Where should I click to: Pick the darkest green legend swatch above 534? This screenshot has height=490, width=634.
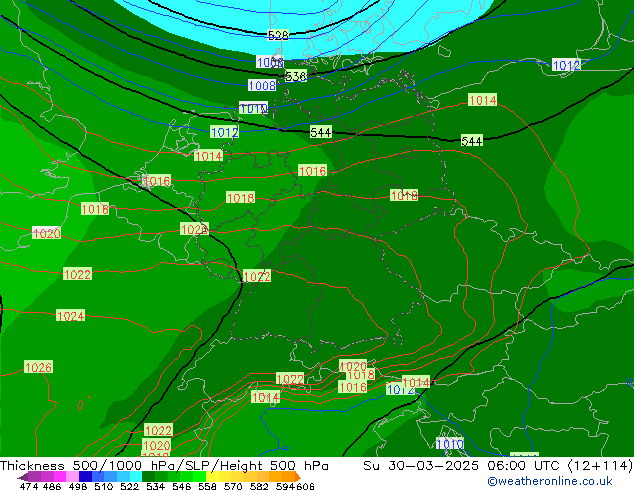coord(148,477)
